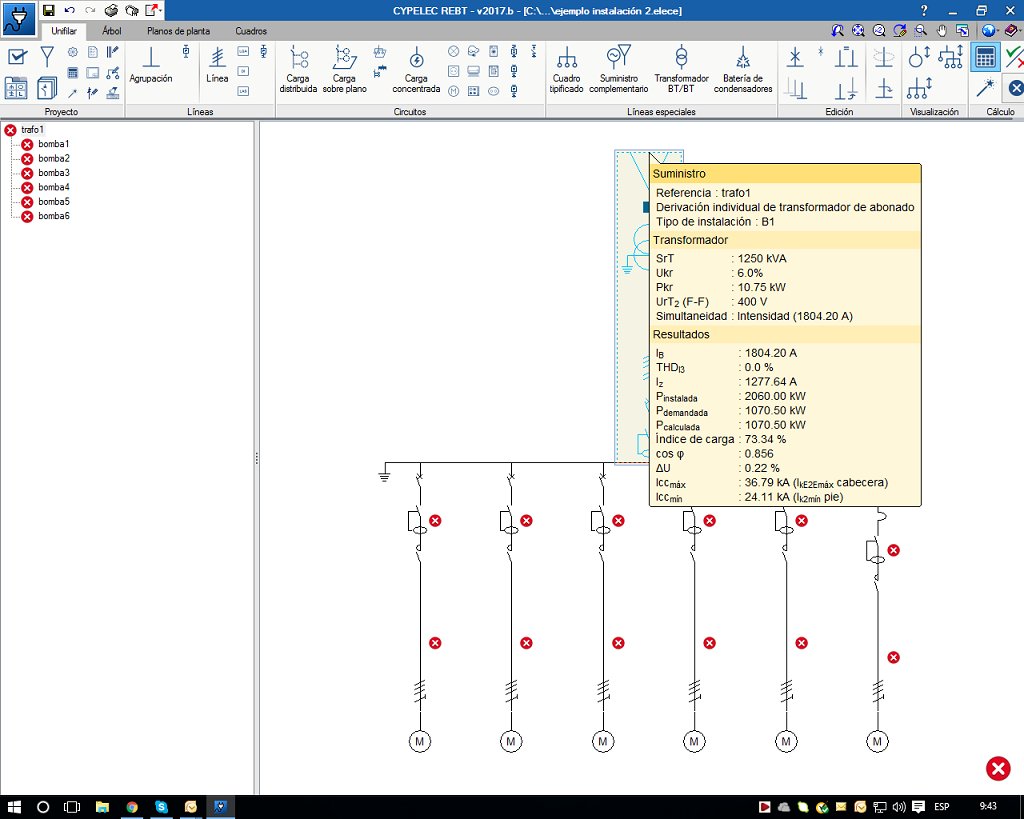Open Google Chrome from the taskbar
1024x819 pixels.
click(x=132, y=807)
